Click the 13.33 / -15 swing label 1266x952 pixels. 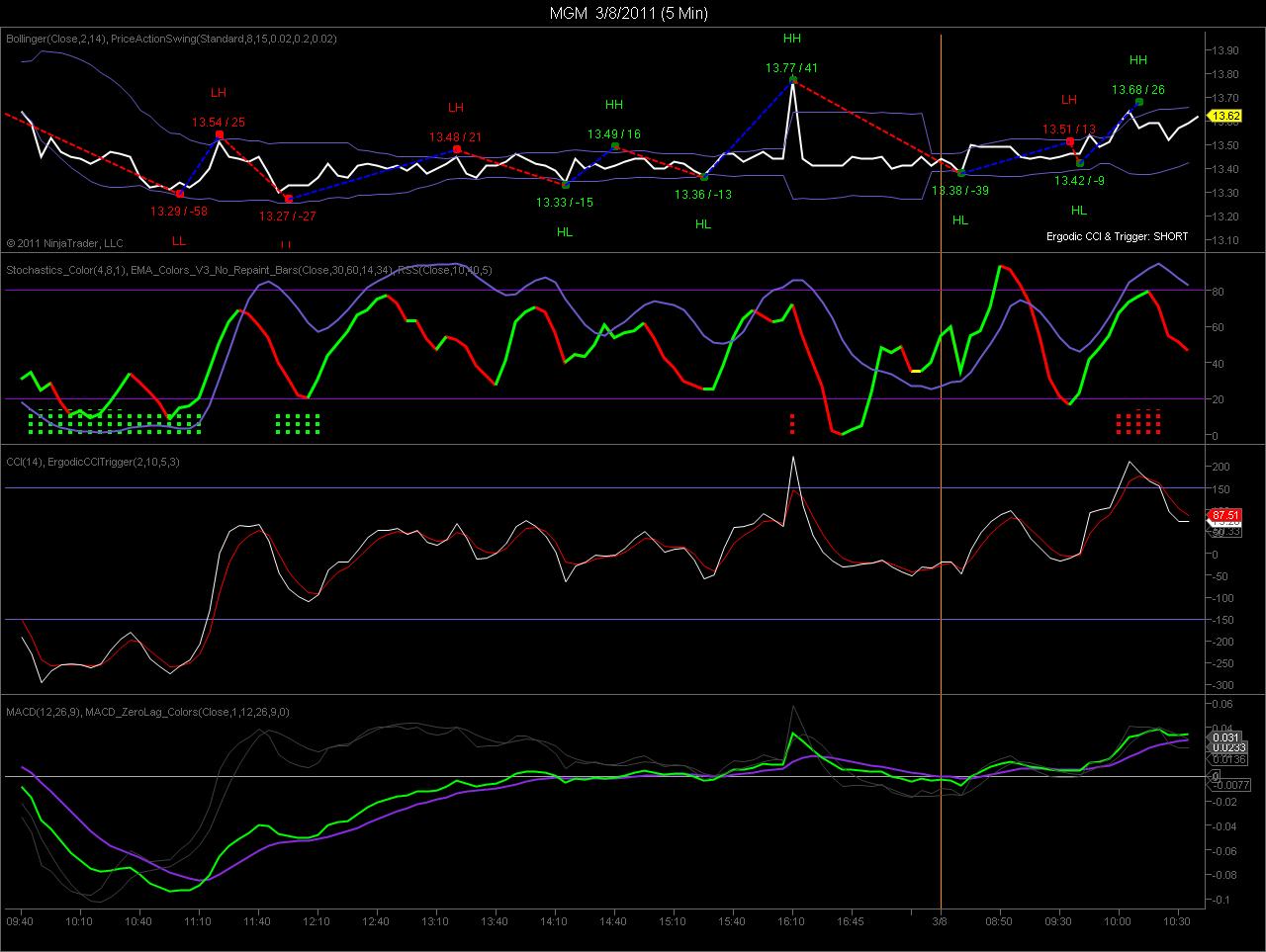(x=565, y=202)
